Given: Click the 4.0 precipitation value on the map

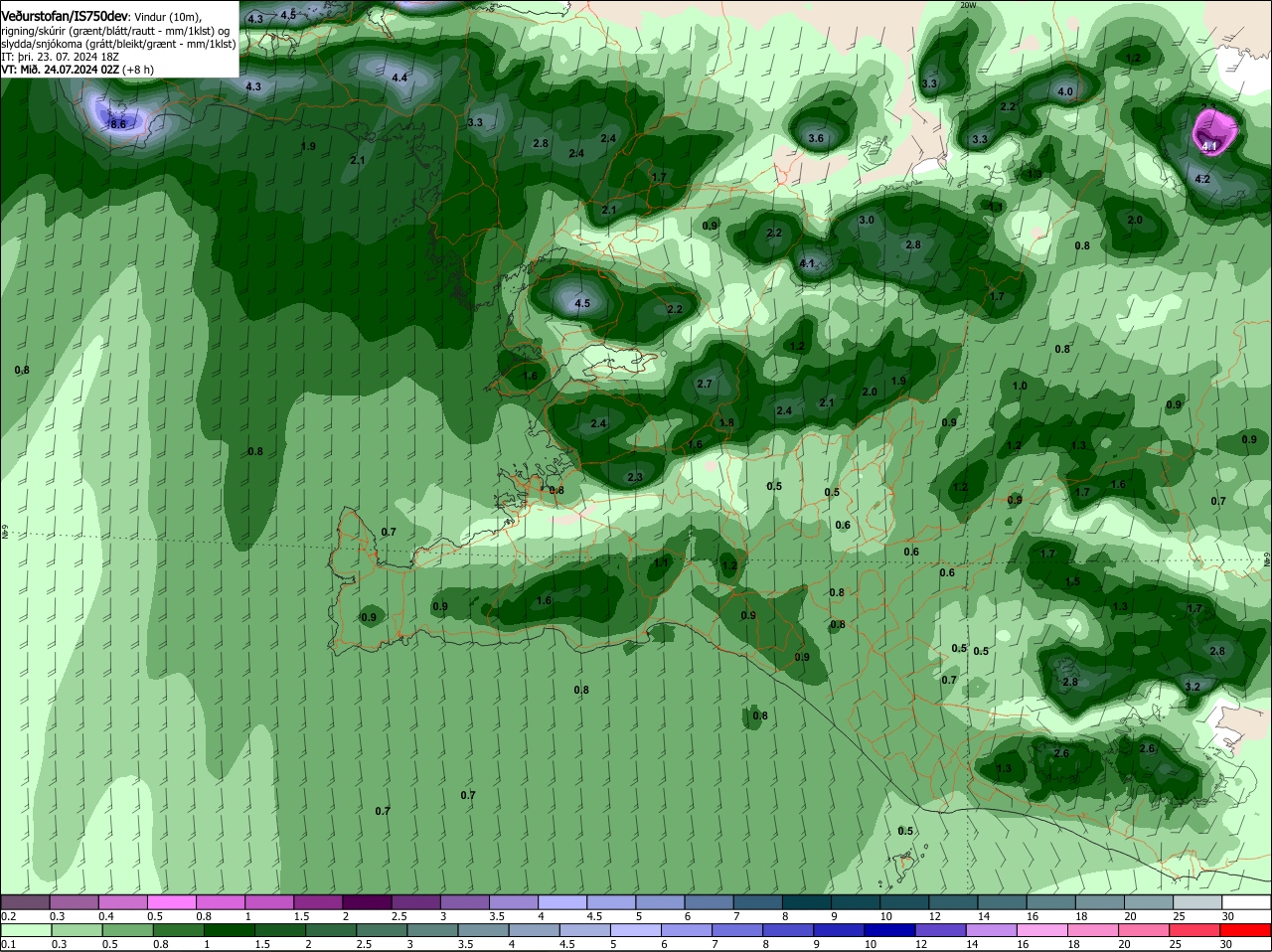Looking at the screenshot, I should [x=1065, y=91].
